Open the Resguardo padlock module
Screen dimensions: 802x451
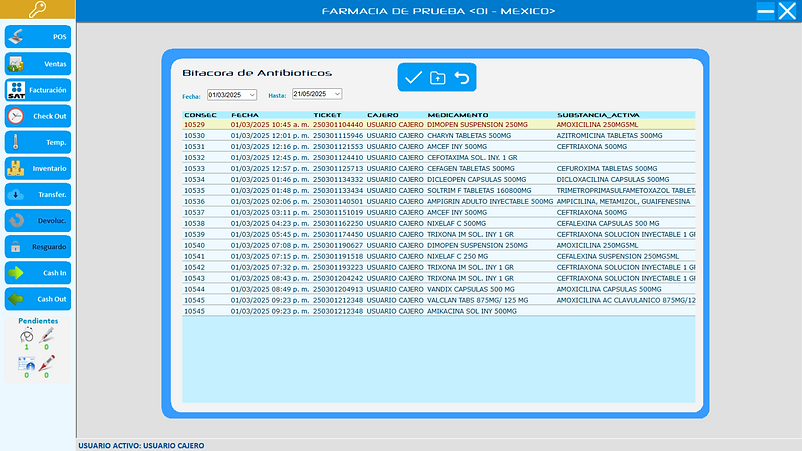tap(38, 246)
